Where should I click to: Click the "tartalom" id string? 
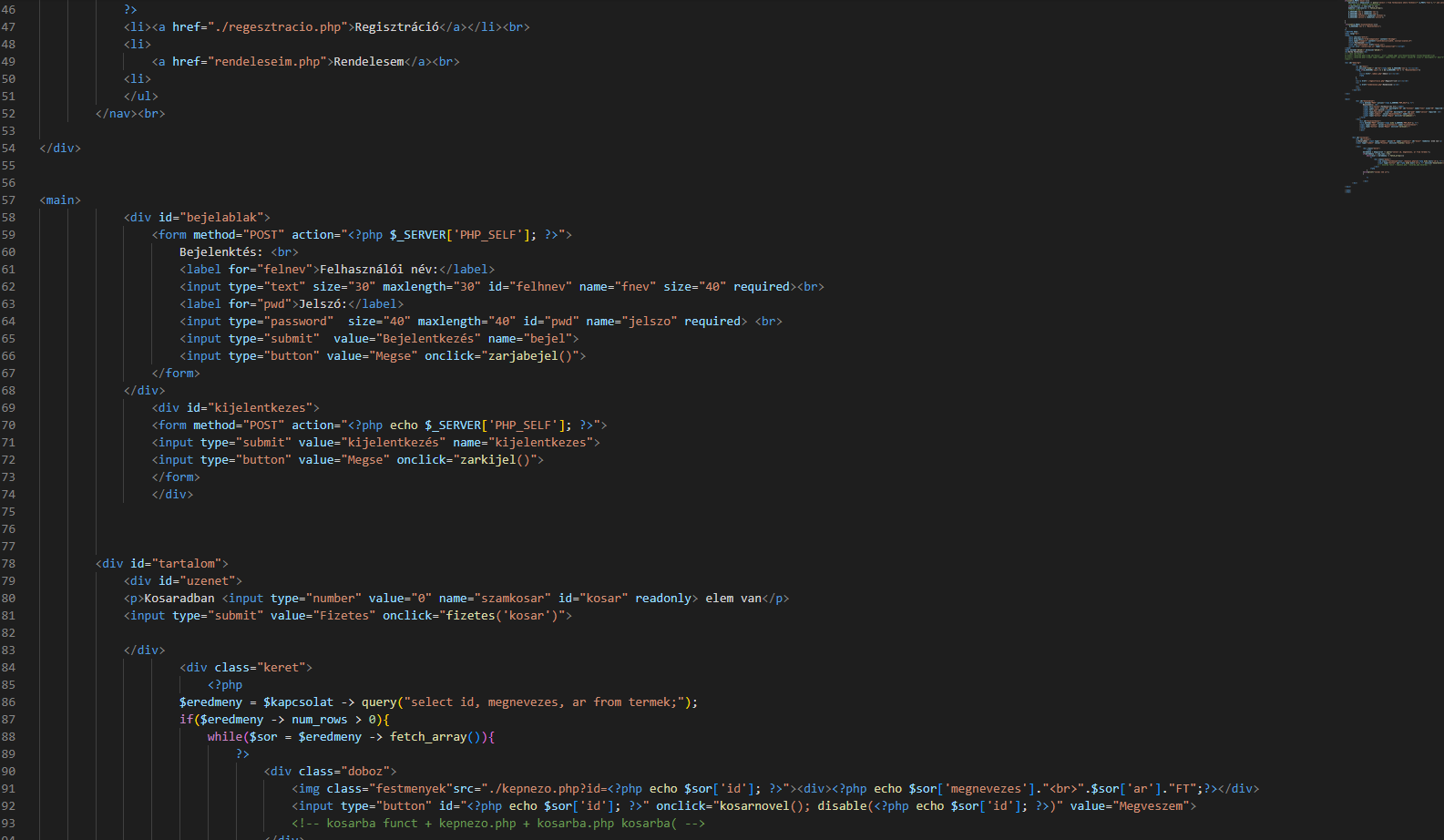[187, 564]
